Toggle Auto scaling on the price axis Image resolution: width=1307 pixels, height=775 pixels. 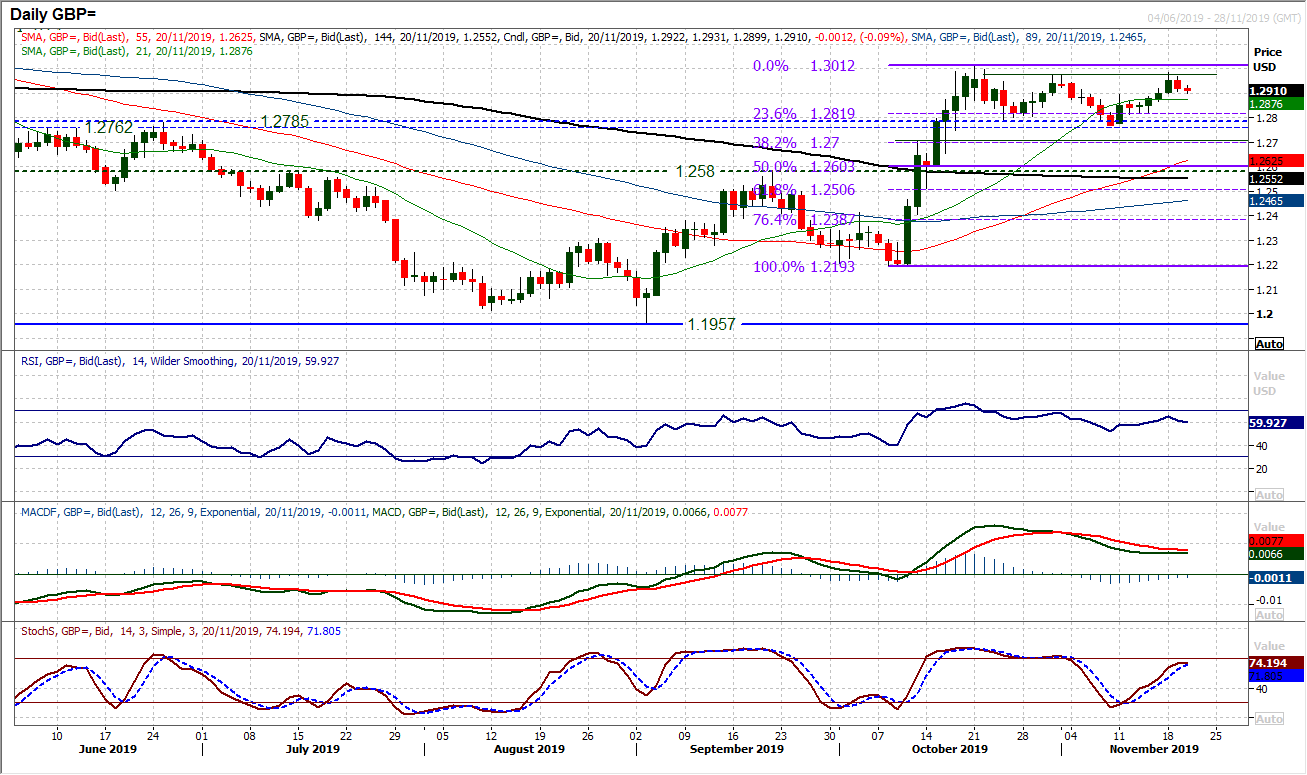(x=1267, y=343)
